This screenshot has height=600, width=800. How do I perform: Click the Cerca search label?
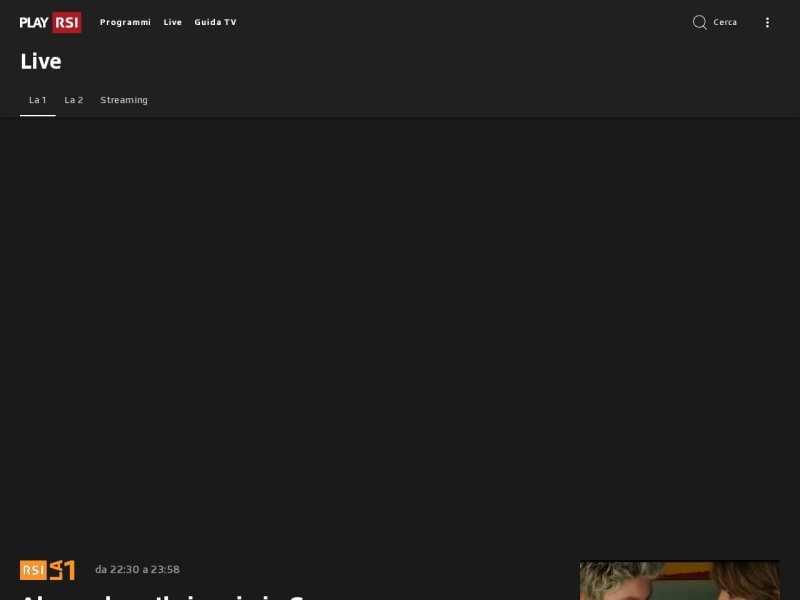coord(725,22)
